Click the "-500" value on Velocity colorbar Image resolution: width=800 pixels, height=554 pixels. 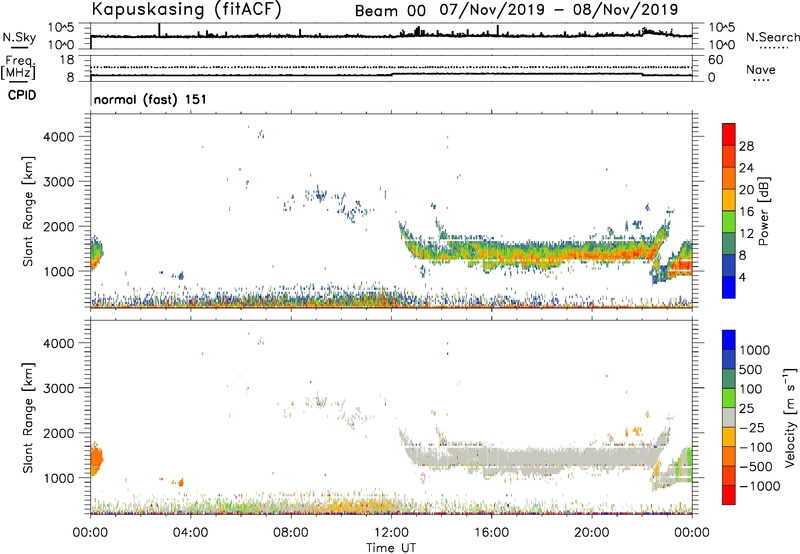pos(756,466)
